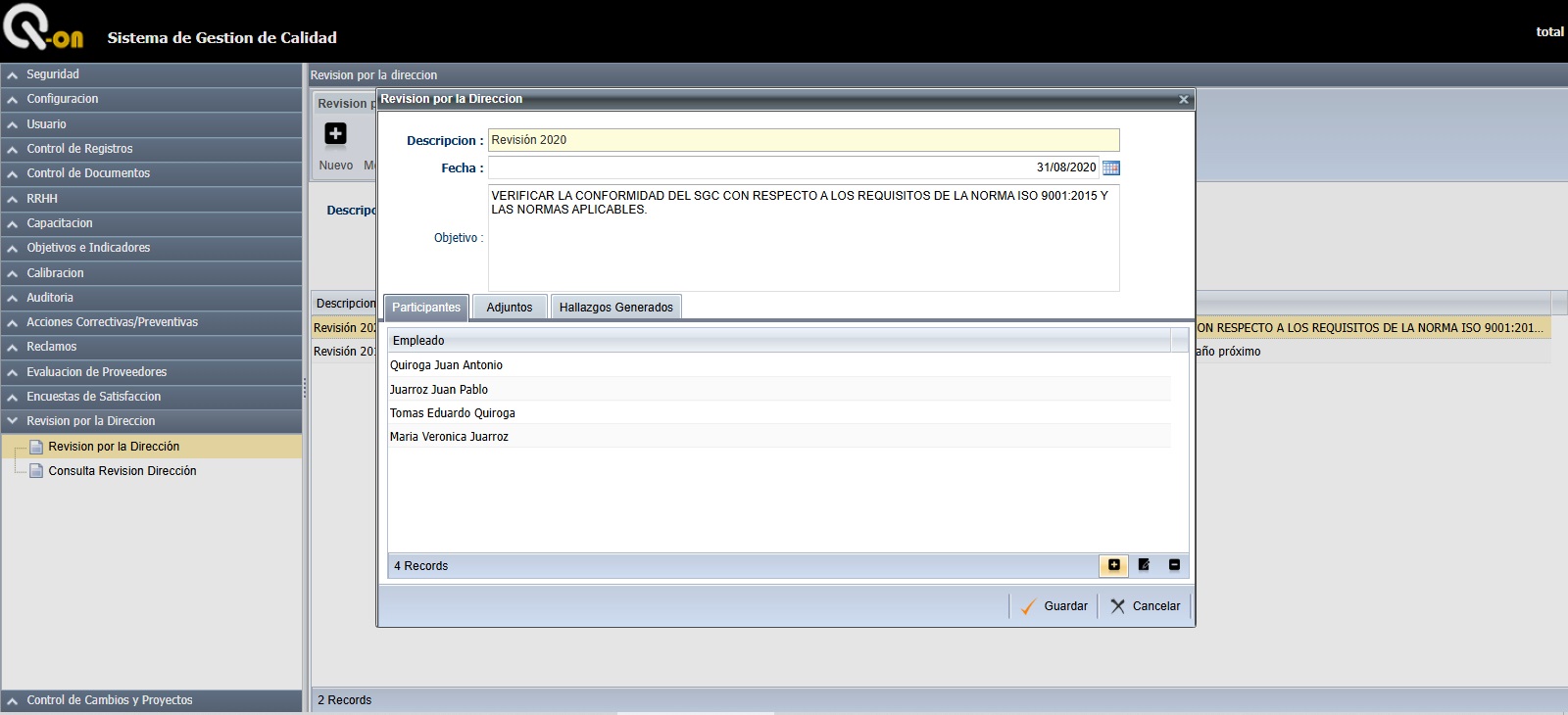Expand the Seguridad menu section
The image size is (1568, 715).
[152, 74]
